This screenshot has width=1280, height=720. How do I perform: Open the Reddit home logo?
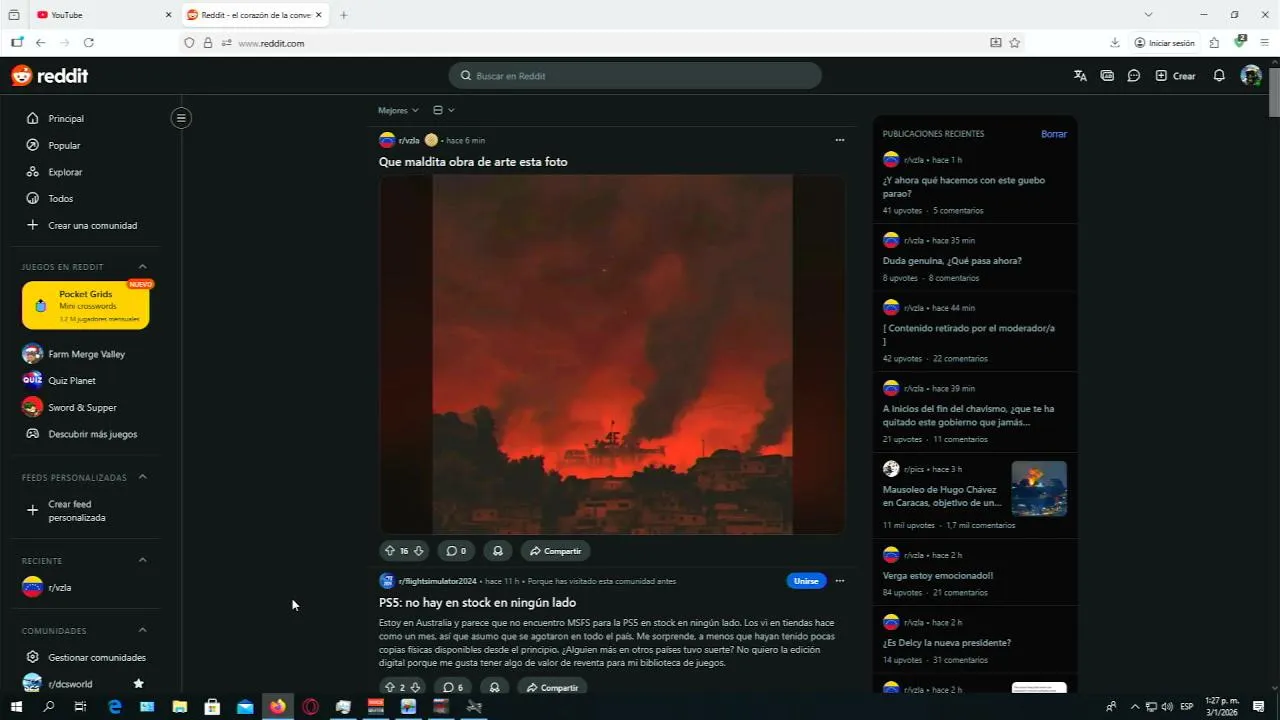50,76
